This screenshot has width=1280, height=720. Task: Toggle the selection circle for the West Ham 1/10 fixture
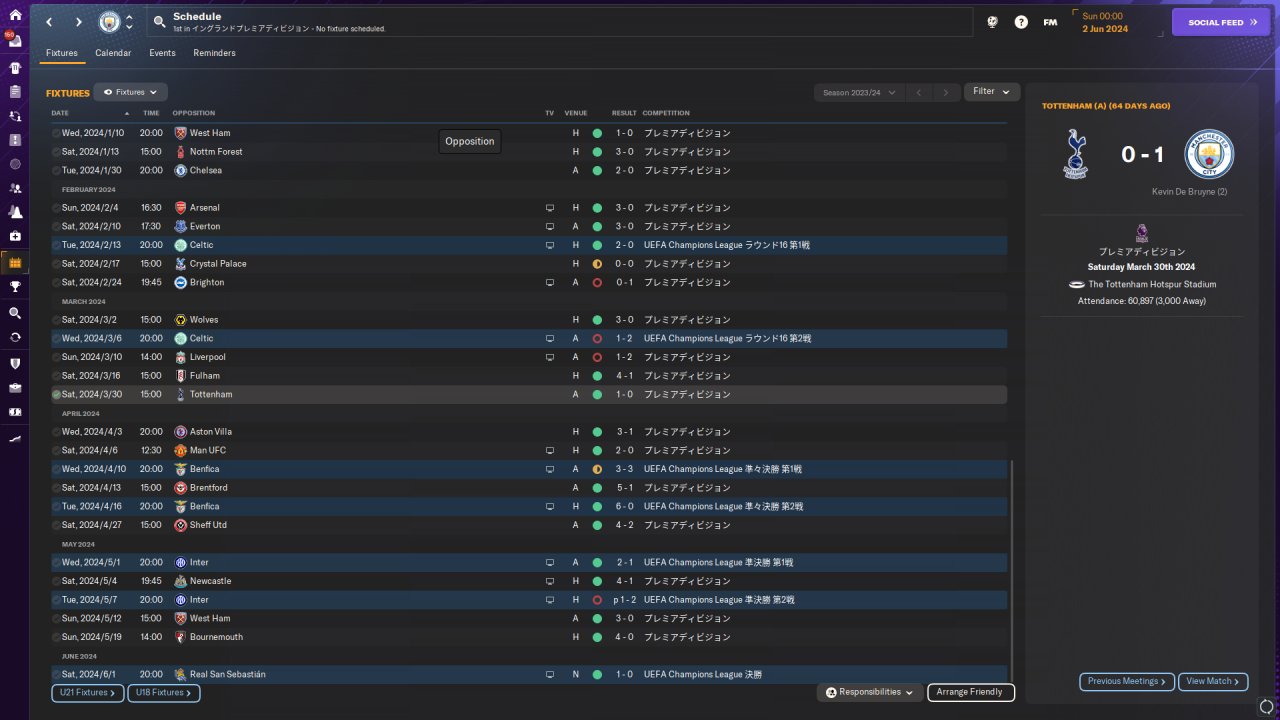pos(56,133)
